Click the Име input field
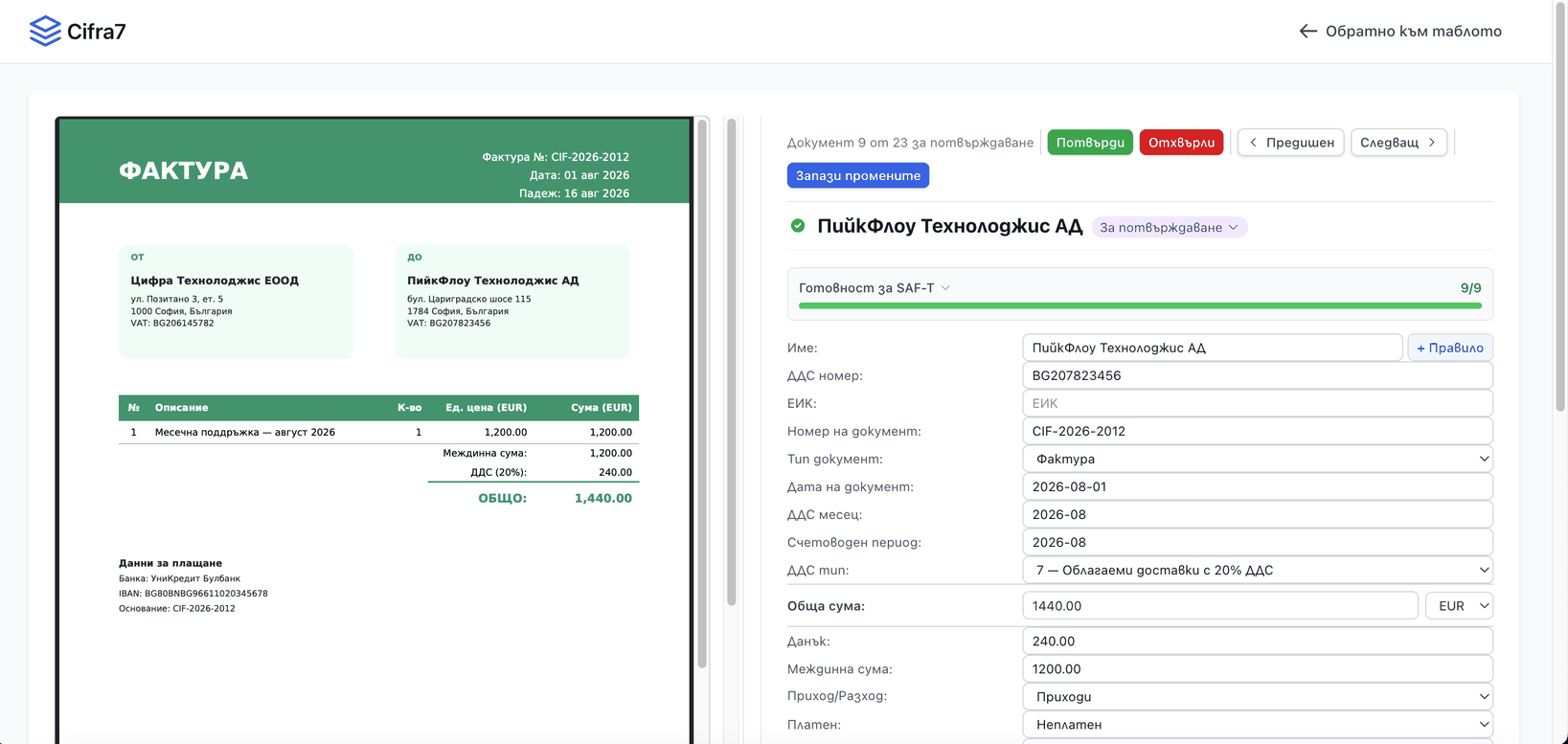Image resolution: width=1568 pixels, height=744 pixels. click(x=1213, y=348)
